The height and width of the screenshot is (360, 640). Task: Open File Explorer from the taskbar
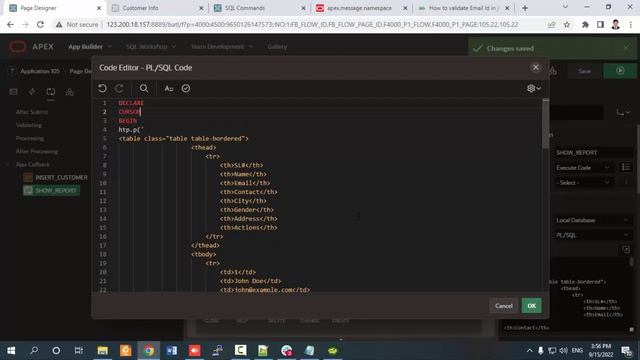click(102, 351)
